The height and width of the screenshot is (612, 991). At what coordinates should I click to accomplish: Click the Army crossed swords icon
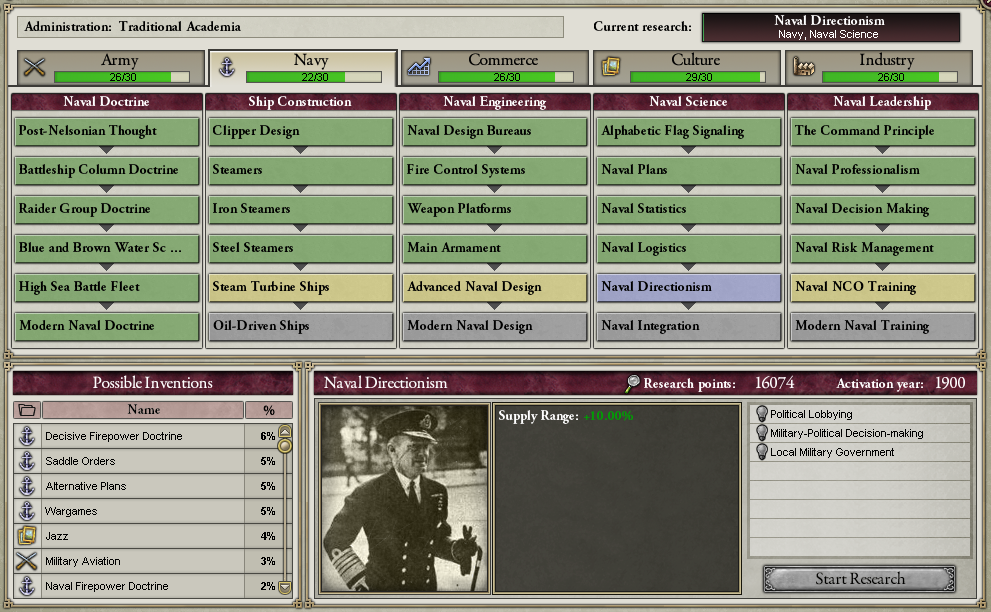tap(34, 66)
